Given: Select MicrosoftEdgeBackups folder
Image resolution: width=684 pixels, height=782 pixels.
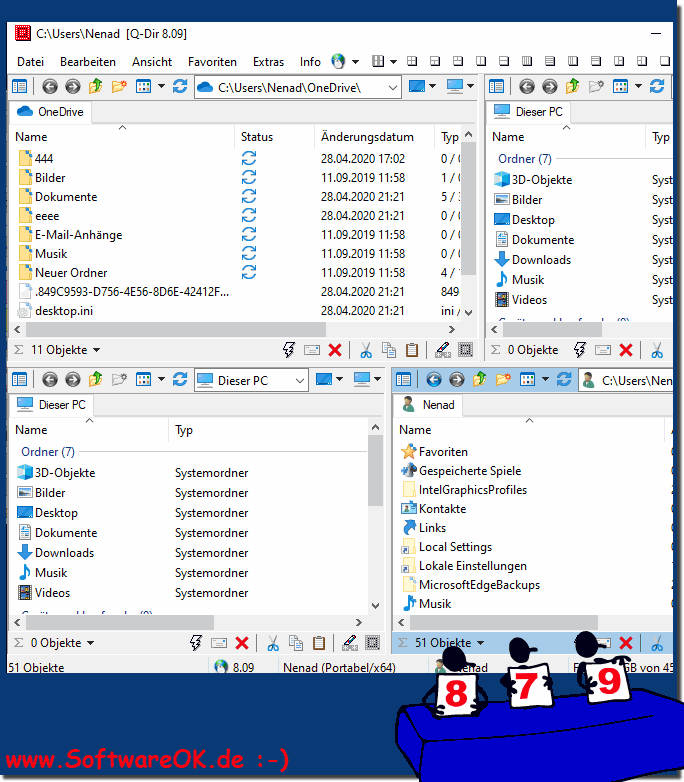Looking at the screenshot, I should pyautogui.click(x=479, y=585).
